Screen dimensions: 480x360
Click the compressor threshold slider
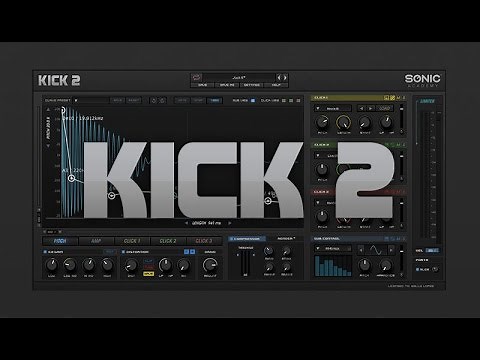[245, 262]
